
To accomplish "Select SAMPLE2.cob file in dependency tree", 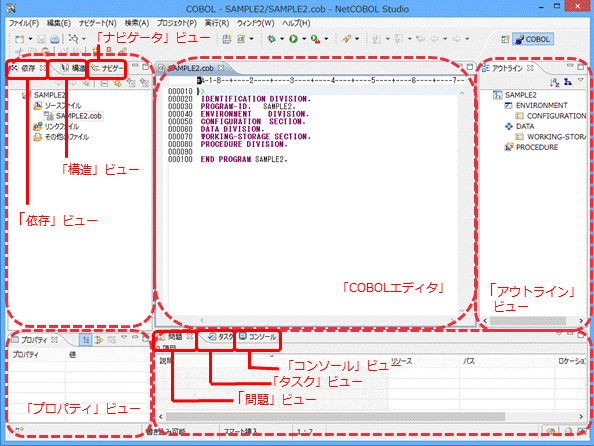I will point(73,116).
